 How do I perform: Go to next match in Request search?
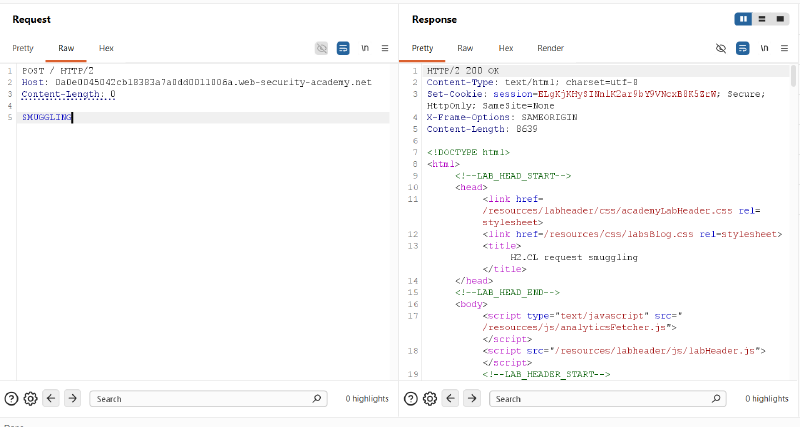point(72,398)
